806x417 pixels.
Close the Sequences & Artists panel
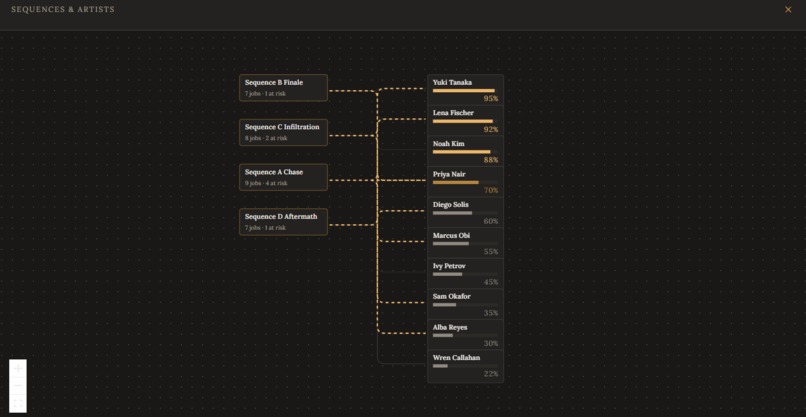[x=787, y=9]
